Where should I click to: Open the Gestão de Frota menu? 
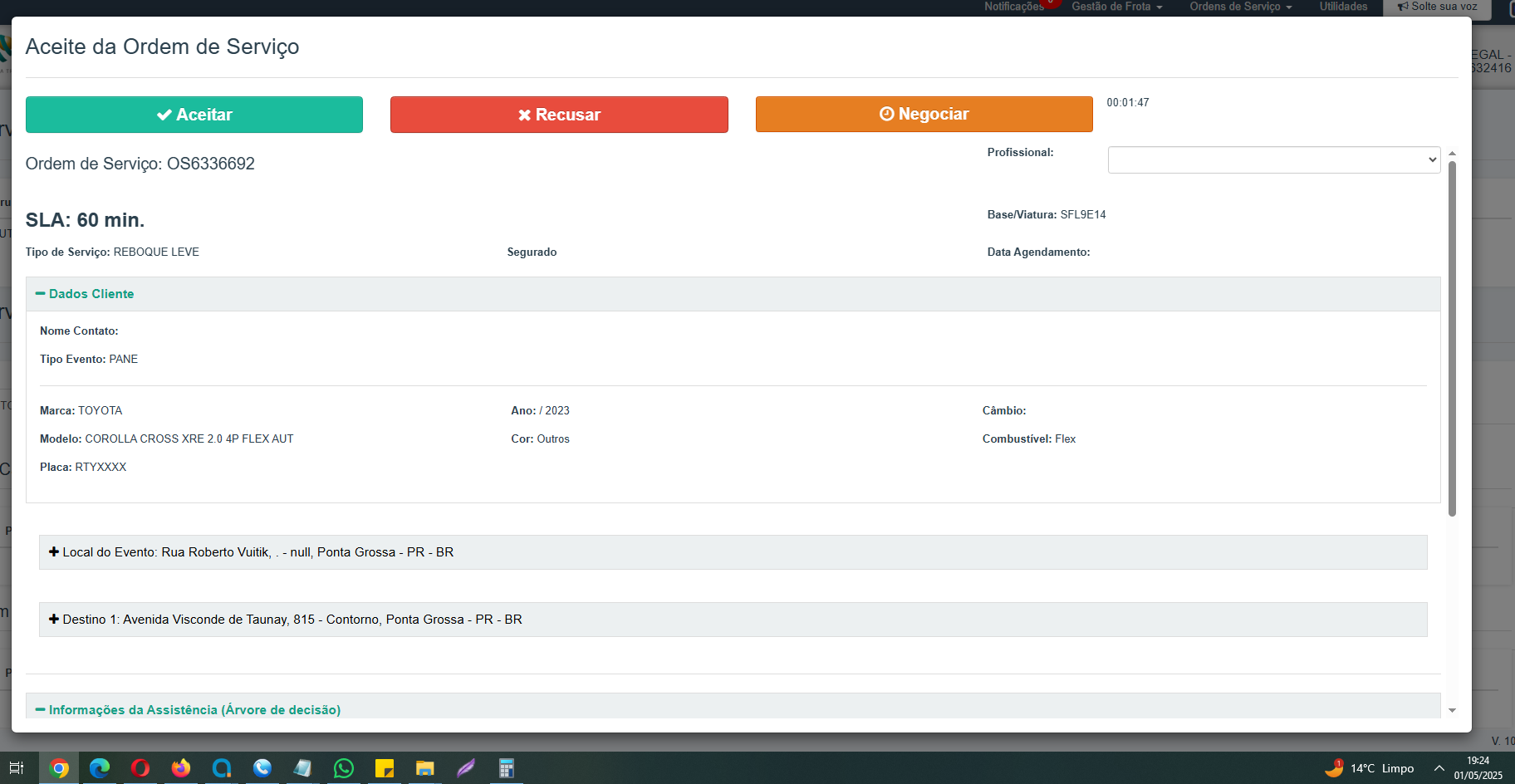point(1117,7)
